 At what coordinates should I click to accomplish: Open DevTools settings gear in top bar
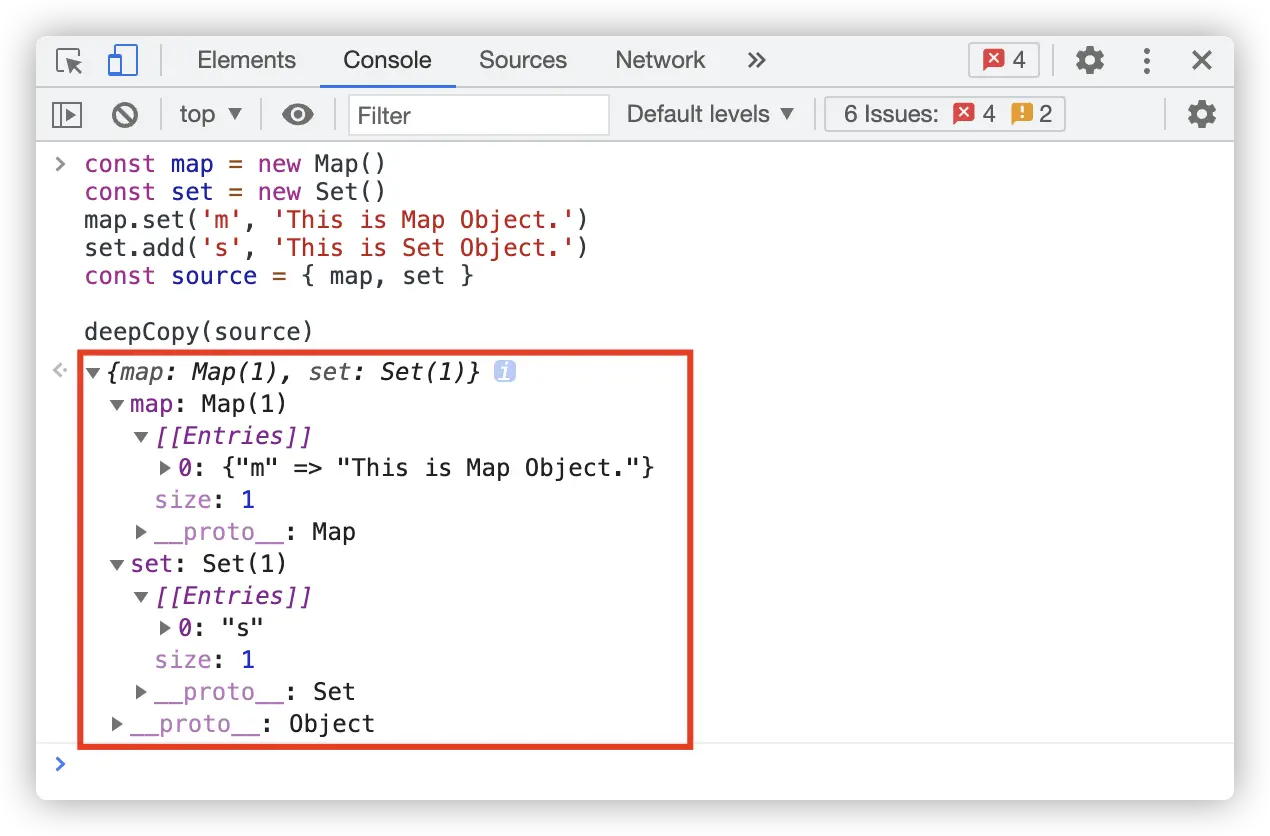1089,60
